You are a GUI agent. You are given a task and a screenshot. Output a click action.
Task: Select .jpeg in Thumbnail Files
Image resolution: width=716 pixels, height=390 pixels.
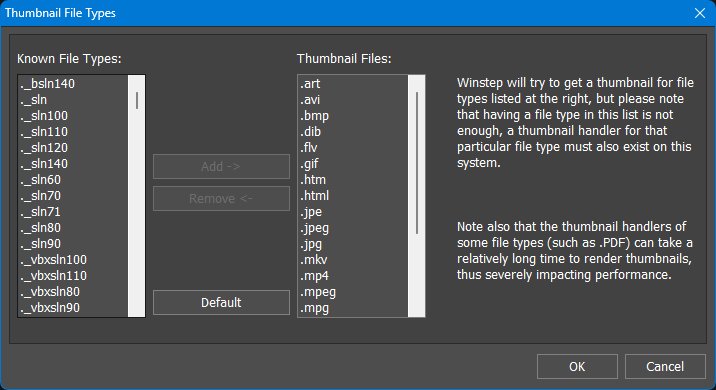(353, 227)
